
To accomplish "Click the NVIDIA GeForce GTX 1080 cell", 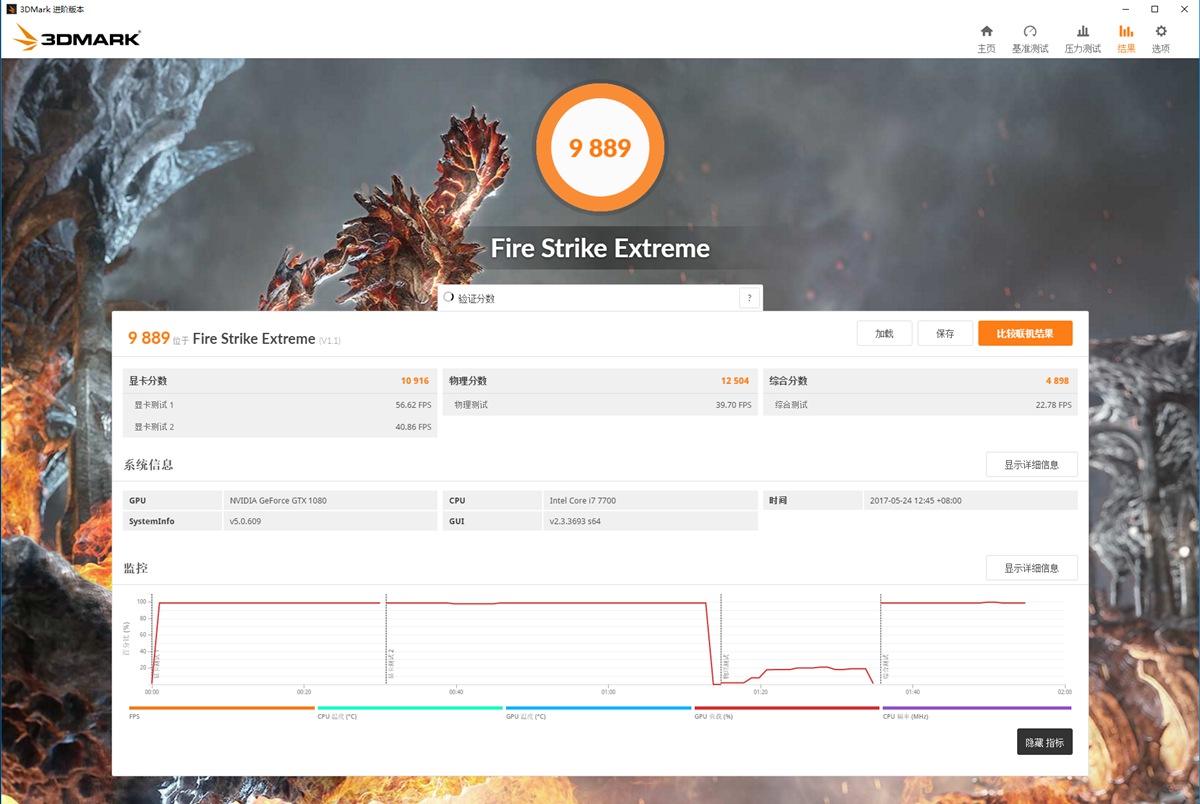I will [x=330, y=500].
